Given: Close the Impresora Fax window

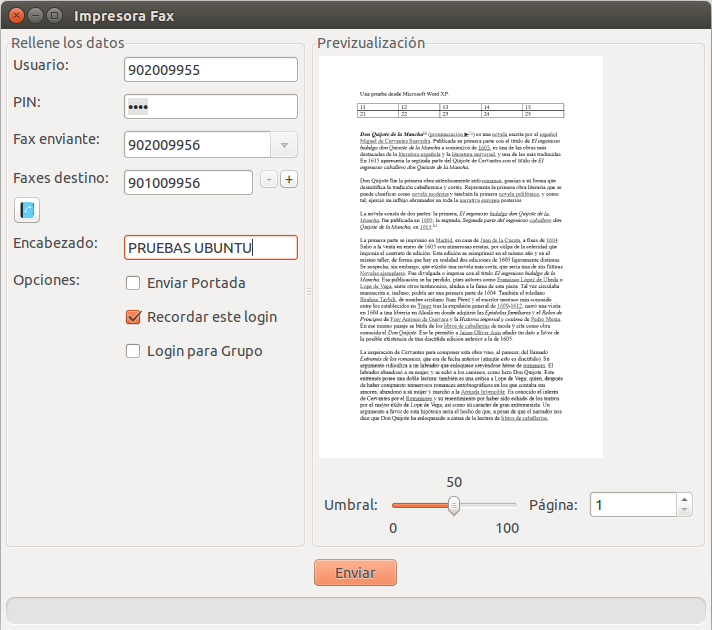Looking at the screenshot, I should (x=15, y=15).
